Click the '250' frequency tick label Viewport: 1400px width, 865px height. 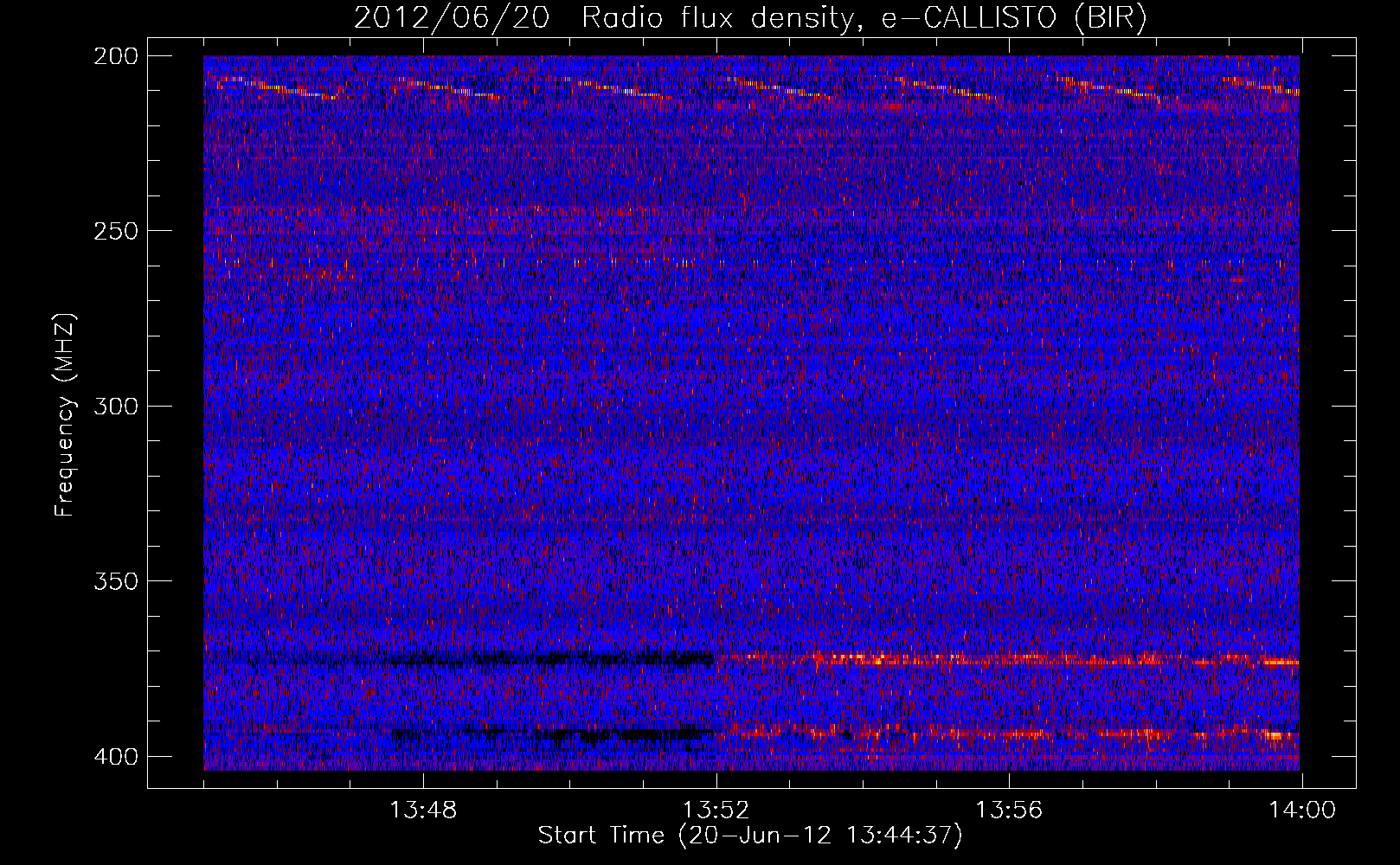(115, 231)
